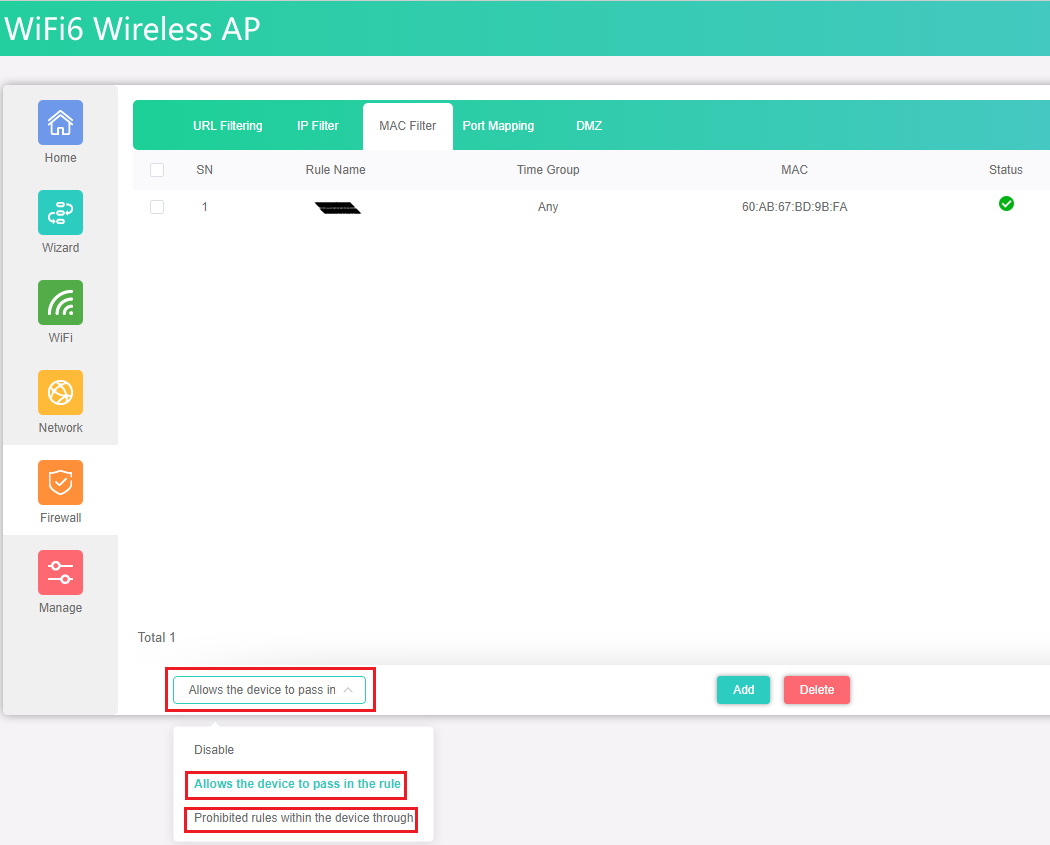
Task: Select the Firewall shield icon
Action: click(60, 483)
